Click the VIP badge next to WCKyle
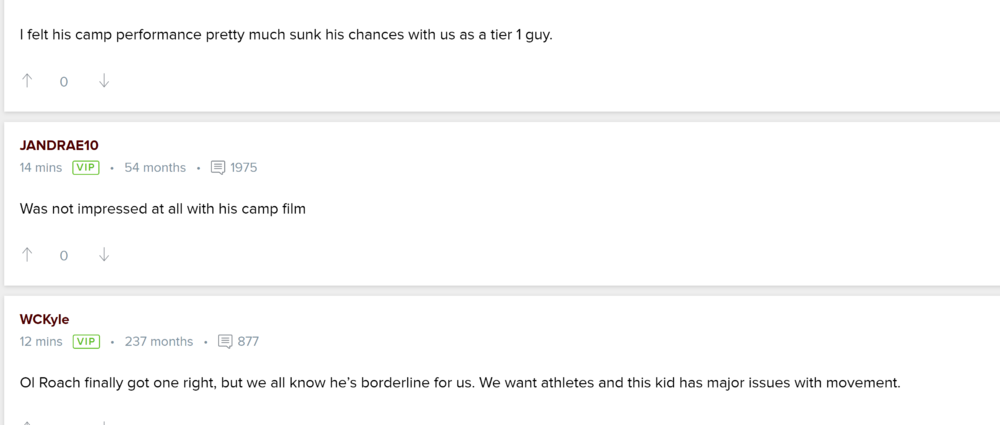Viewport: 1000px width, 425px height. (86, 342)
